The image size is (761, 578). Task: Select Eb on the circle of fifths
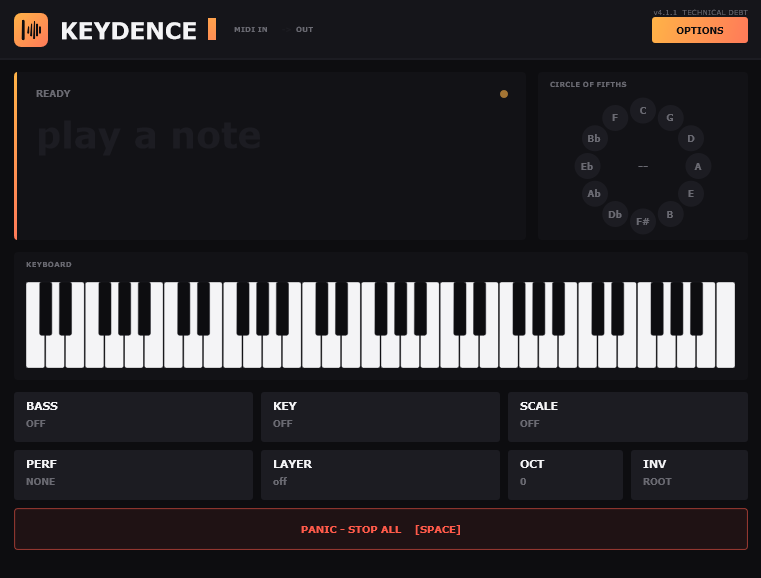click(587, 166)
